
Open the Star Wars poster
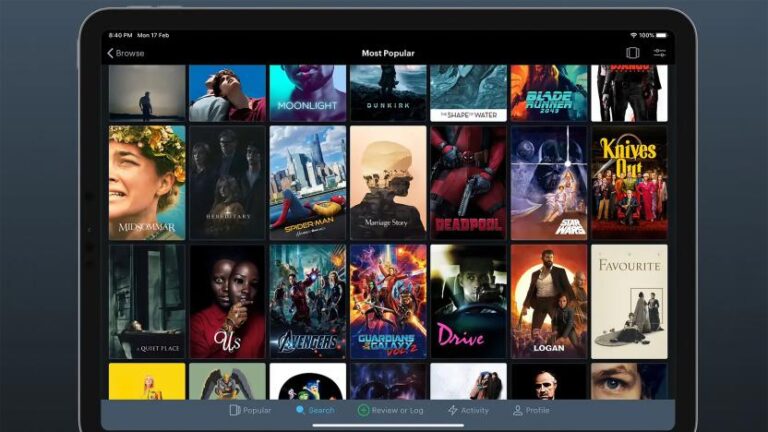(x=549, y=183)
